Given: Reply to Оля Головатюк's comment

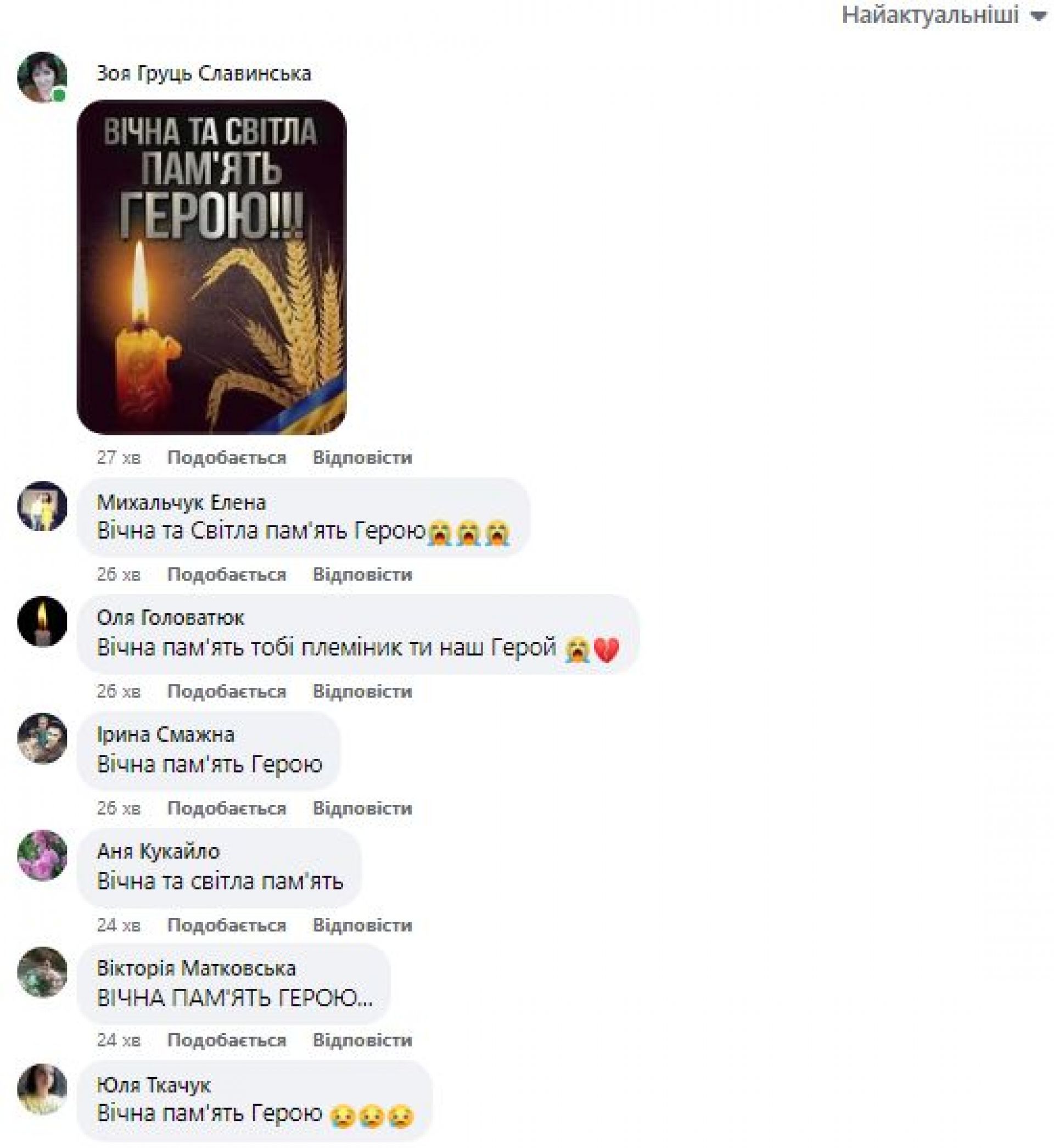Looking at the screenshot, I should tap(362, 691).
